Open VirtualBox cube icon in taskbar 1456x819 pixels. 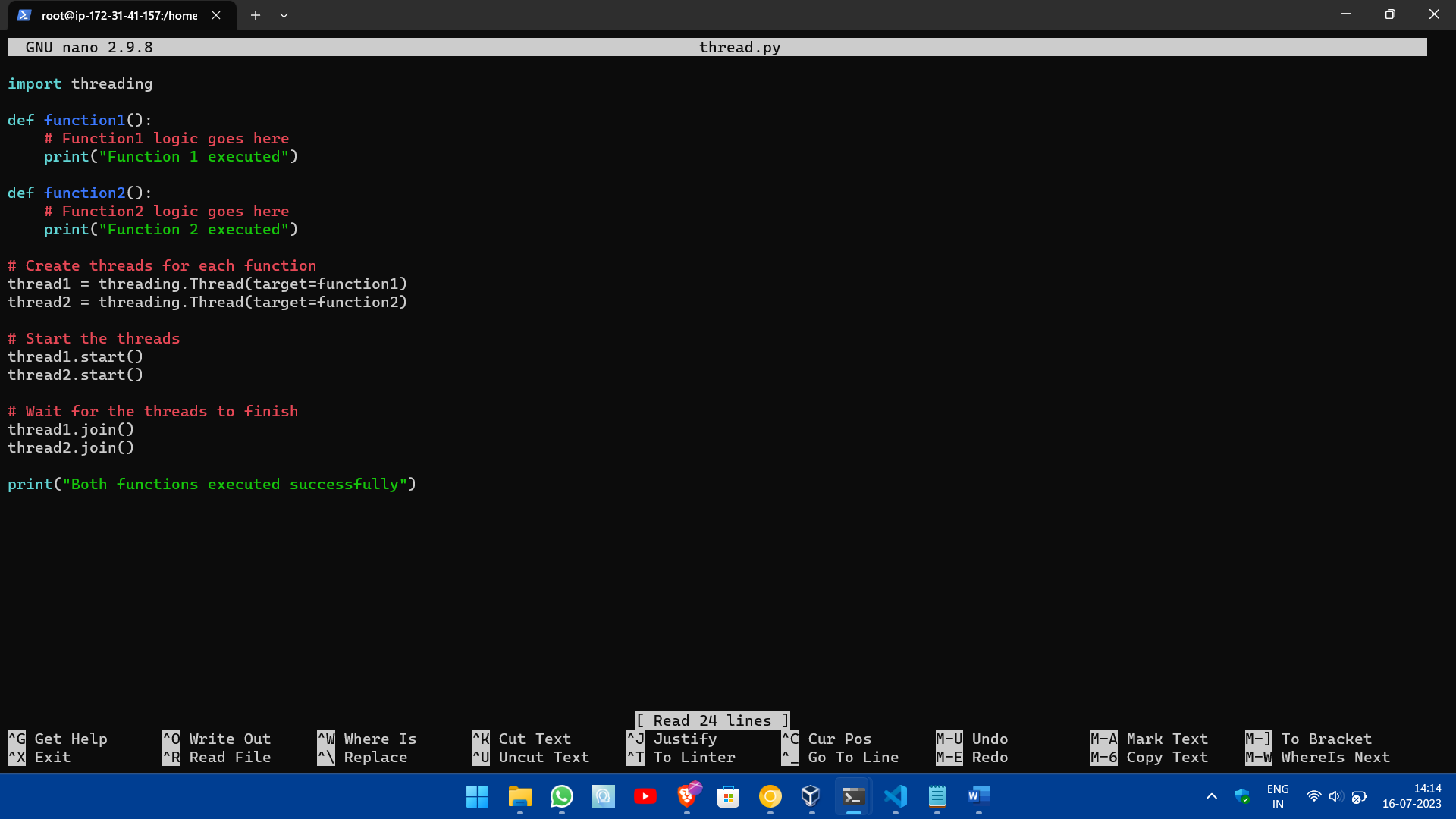click(x=811, y=796)
